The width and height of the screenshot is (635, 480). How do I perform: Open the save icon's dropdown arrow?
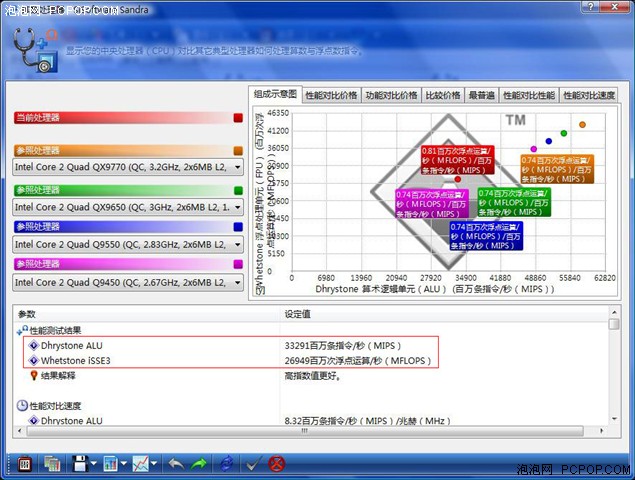94,464
